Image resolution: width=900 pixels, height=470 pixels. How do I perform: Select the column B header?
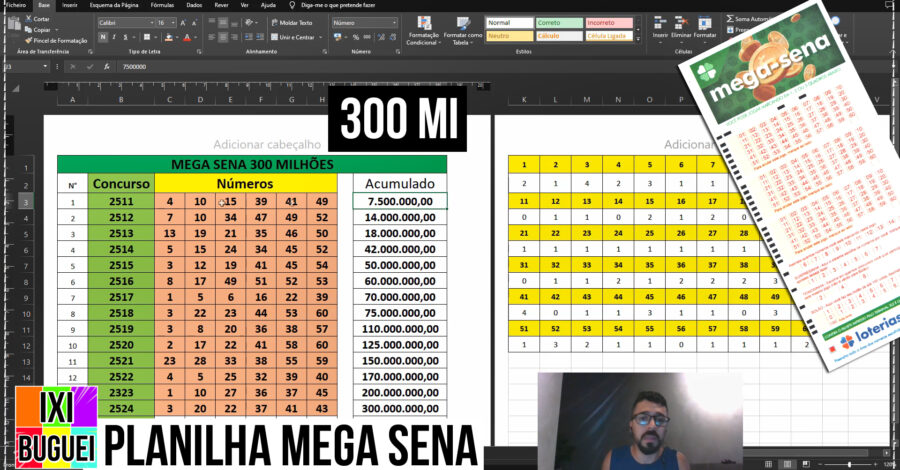click(x=121, y=99)
